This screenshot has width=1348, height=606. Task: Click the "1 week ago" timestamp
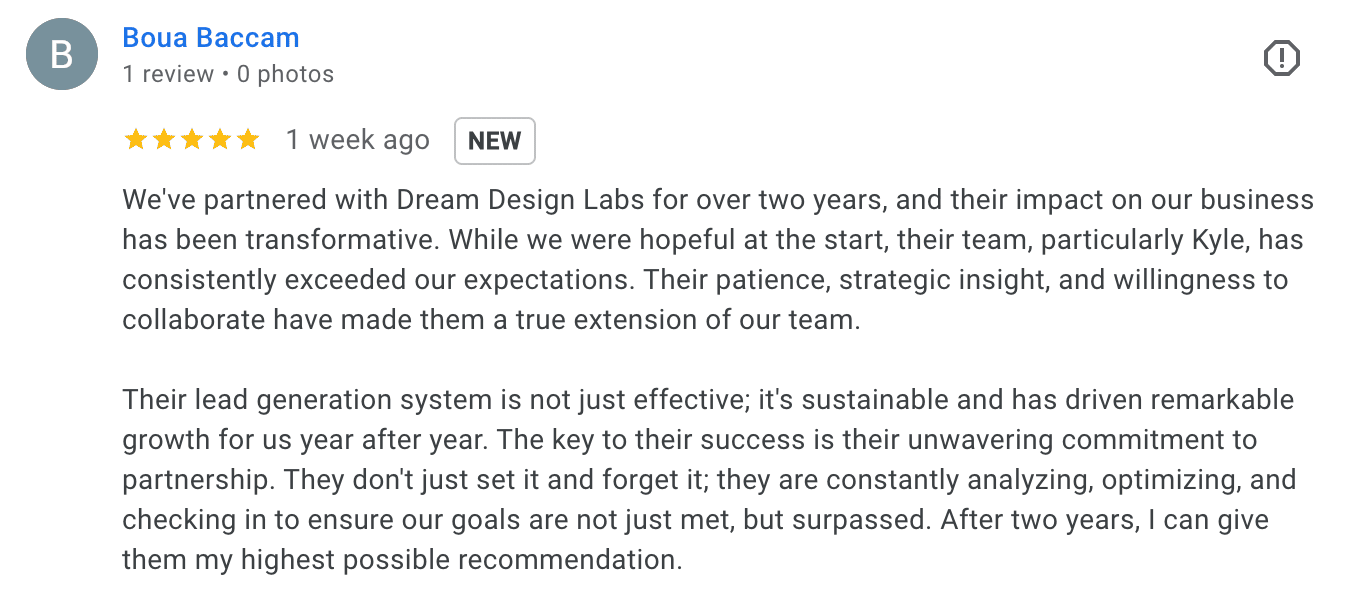click(x=357, y=140)
